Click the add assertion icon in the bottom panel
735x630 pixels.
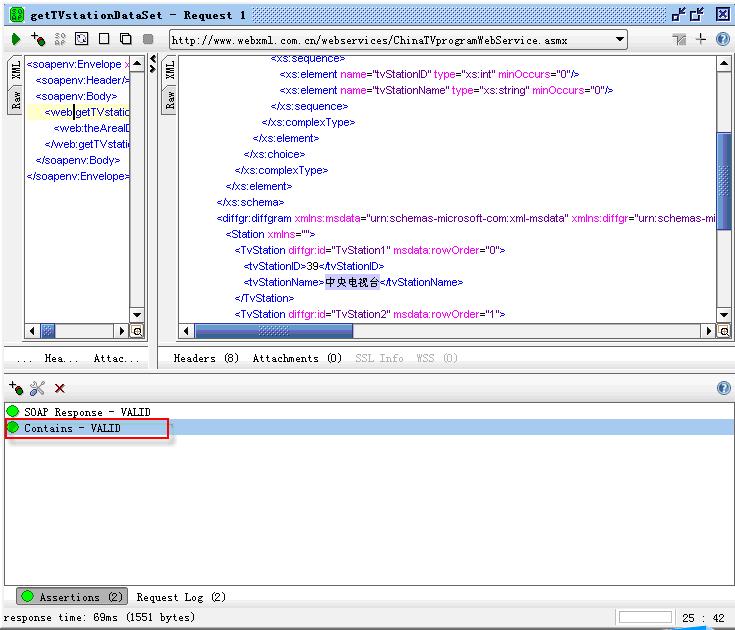pyautogui.click(x=15, y=388)
